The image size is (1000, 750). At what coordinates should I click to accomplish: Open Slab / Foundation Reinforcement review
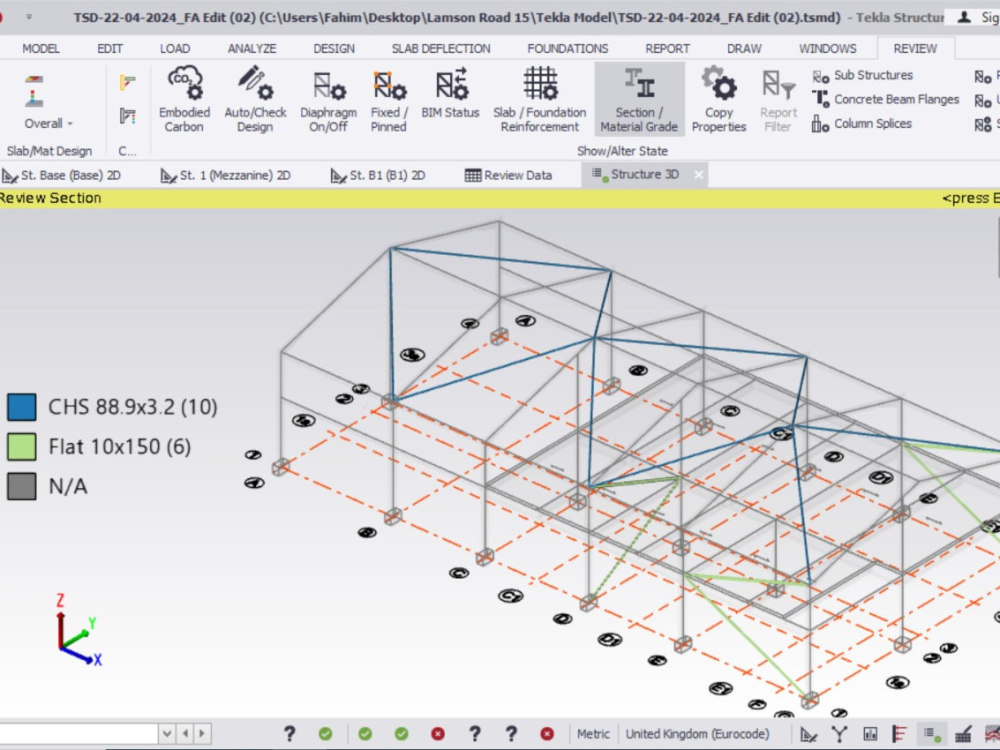pos(540,99)
